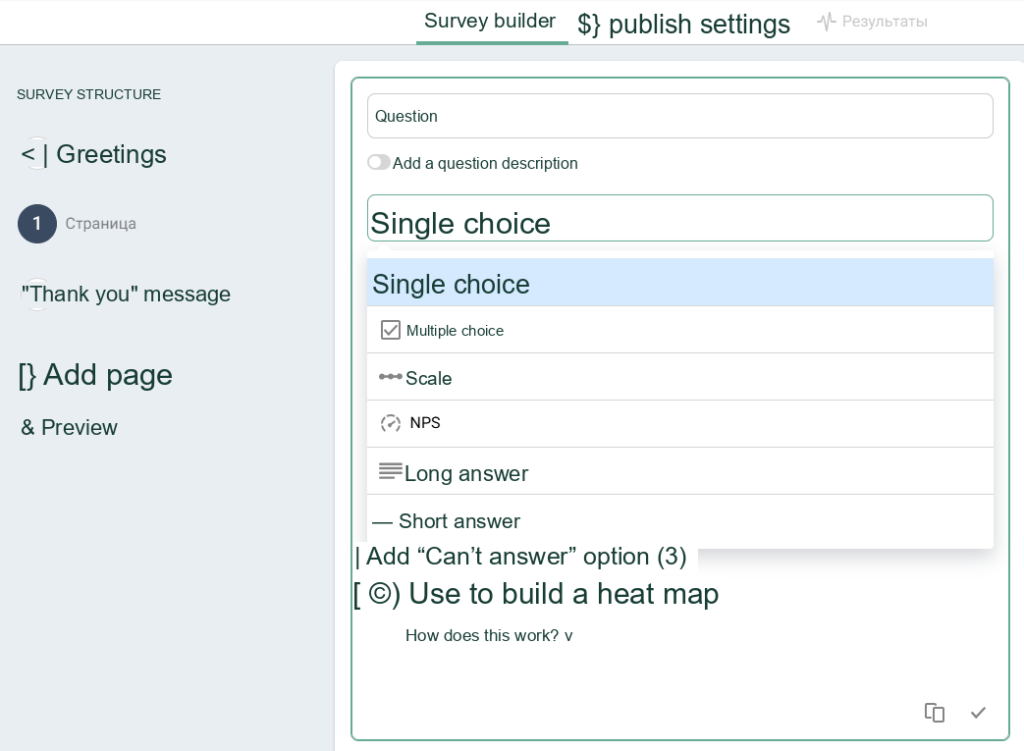Click the Scale dots icon

(x=391, y=377)
